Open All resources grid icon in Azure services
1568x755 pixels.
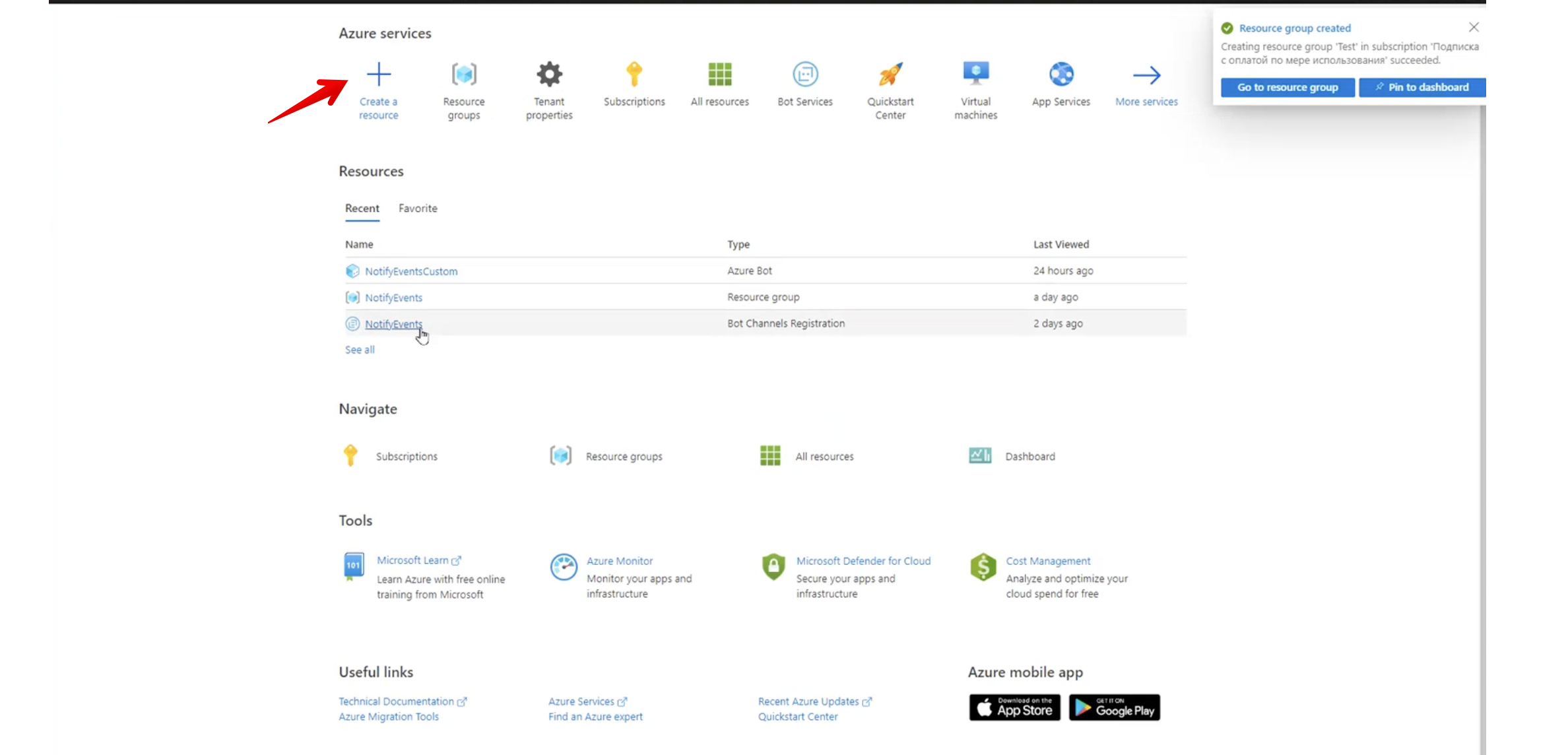(x=720, y=75)
